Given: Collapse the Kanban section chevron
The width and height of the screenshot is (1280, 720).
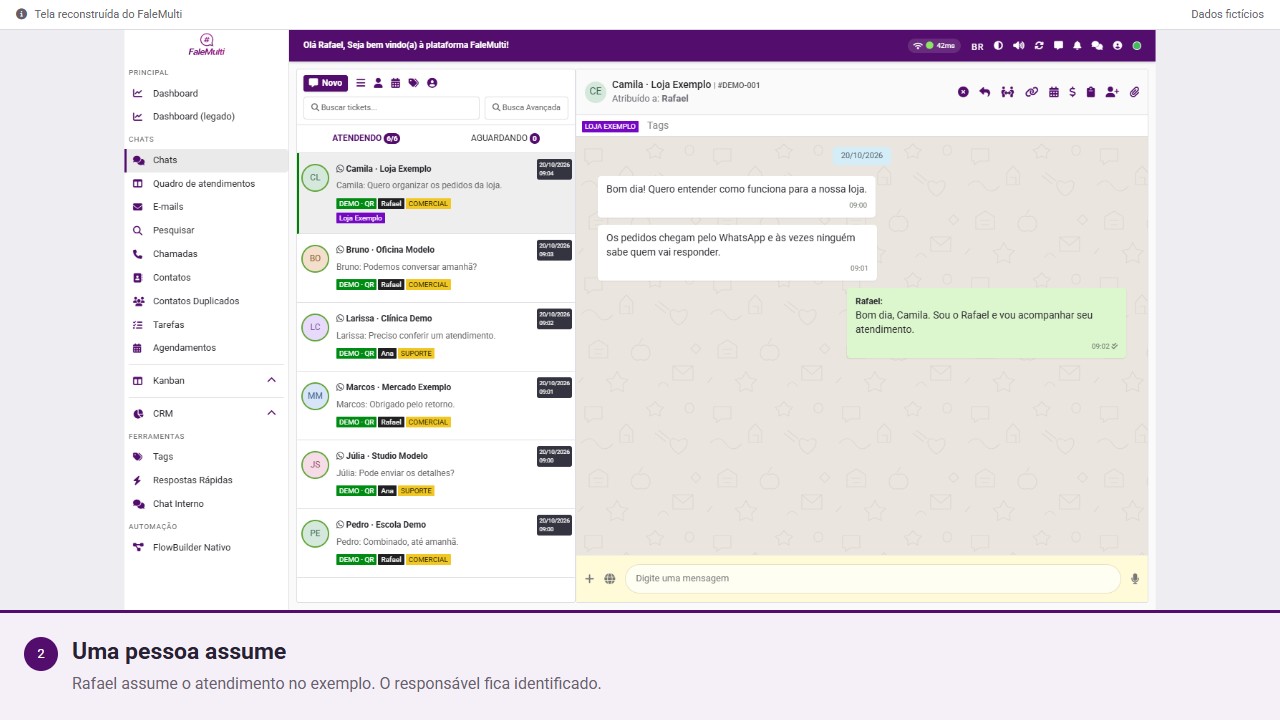Looking at the screenshot, I should (x=271, y=380).
